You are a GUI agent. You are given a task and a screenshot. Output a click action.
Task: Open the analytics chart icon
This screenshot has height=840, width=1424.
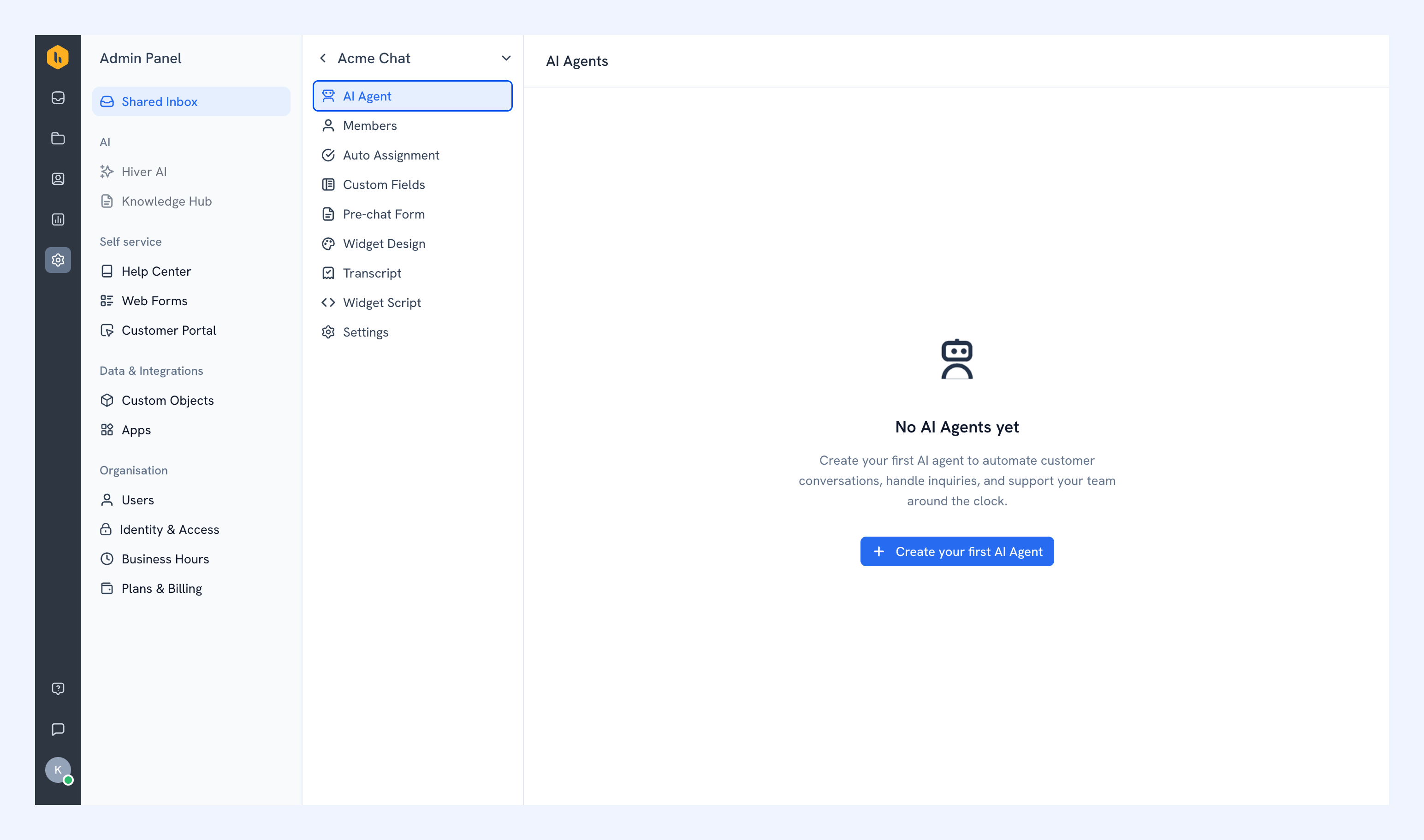tap(58, 219)
